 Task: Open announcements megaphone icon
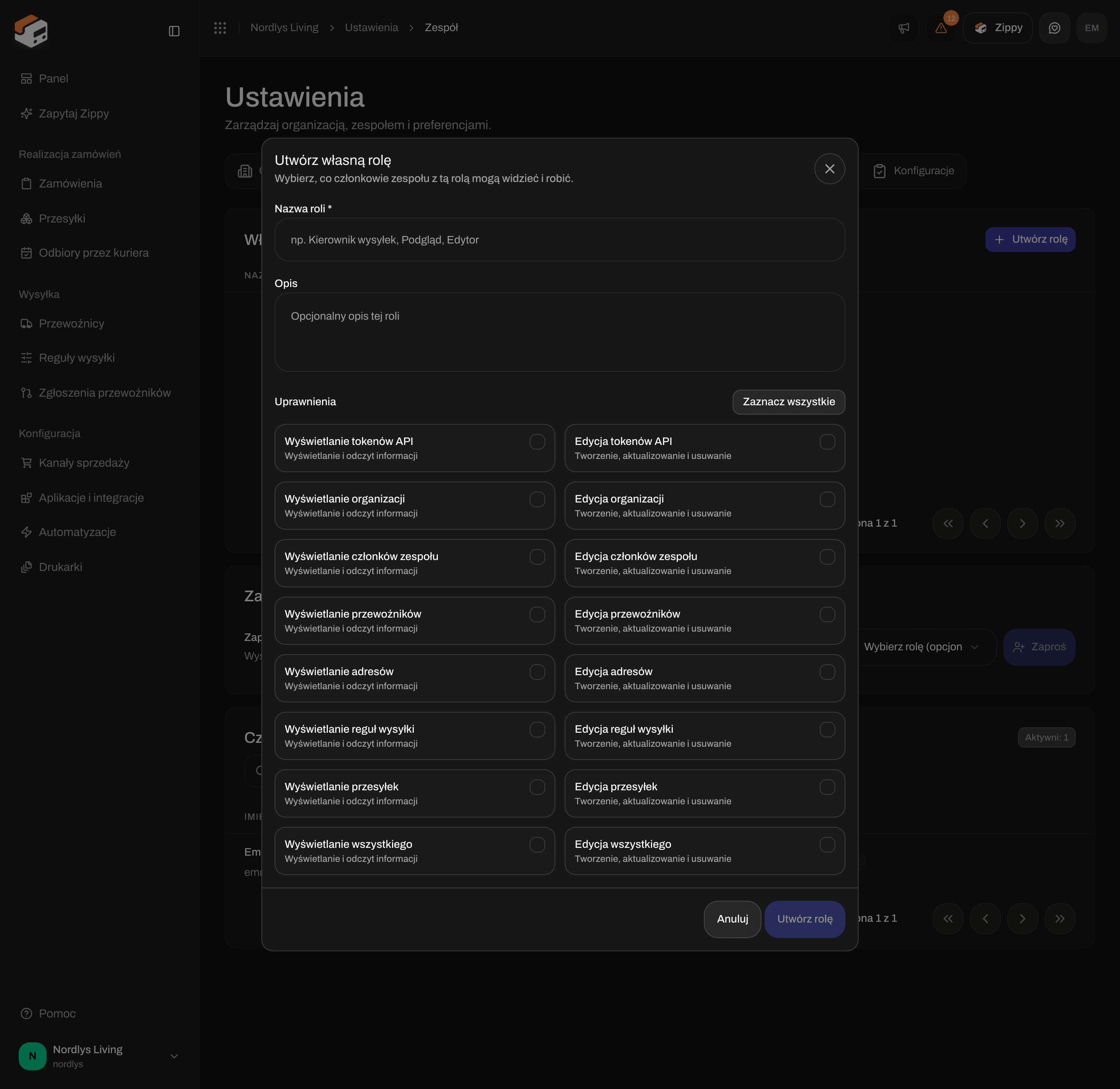904,28
